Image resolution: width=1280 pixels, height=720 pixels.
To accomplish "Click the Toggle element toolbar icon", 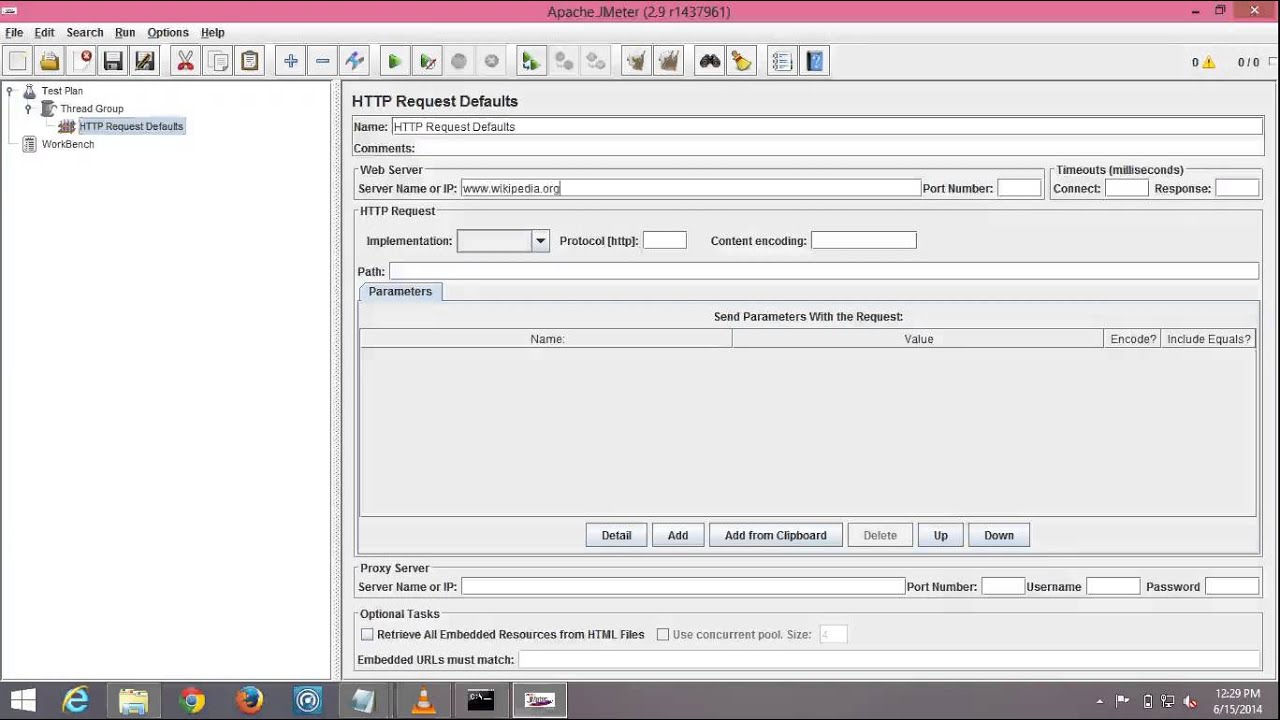I will coord(354,61).
